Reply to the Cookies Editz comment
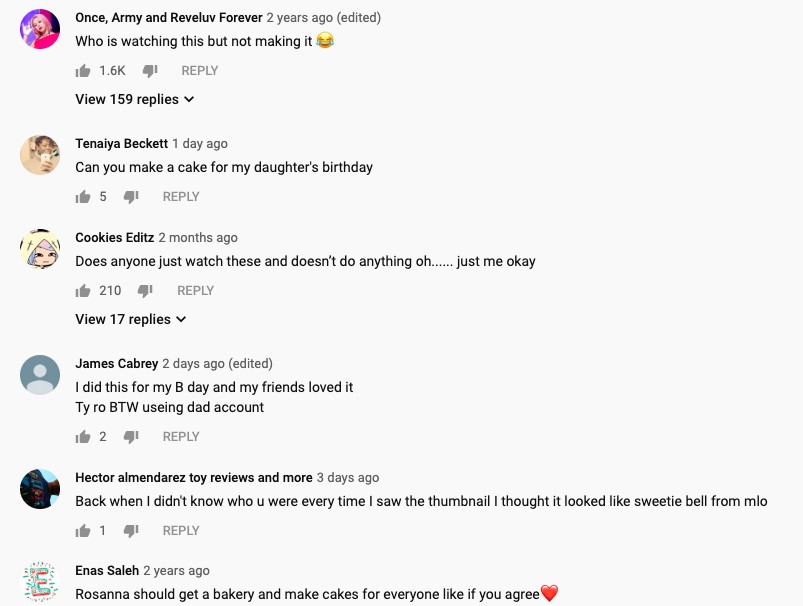Image resolution: width=803 pixels, height=606 pixels. point(195,291)
